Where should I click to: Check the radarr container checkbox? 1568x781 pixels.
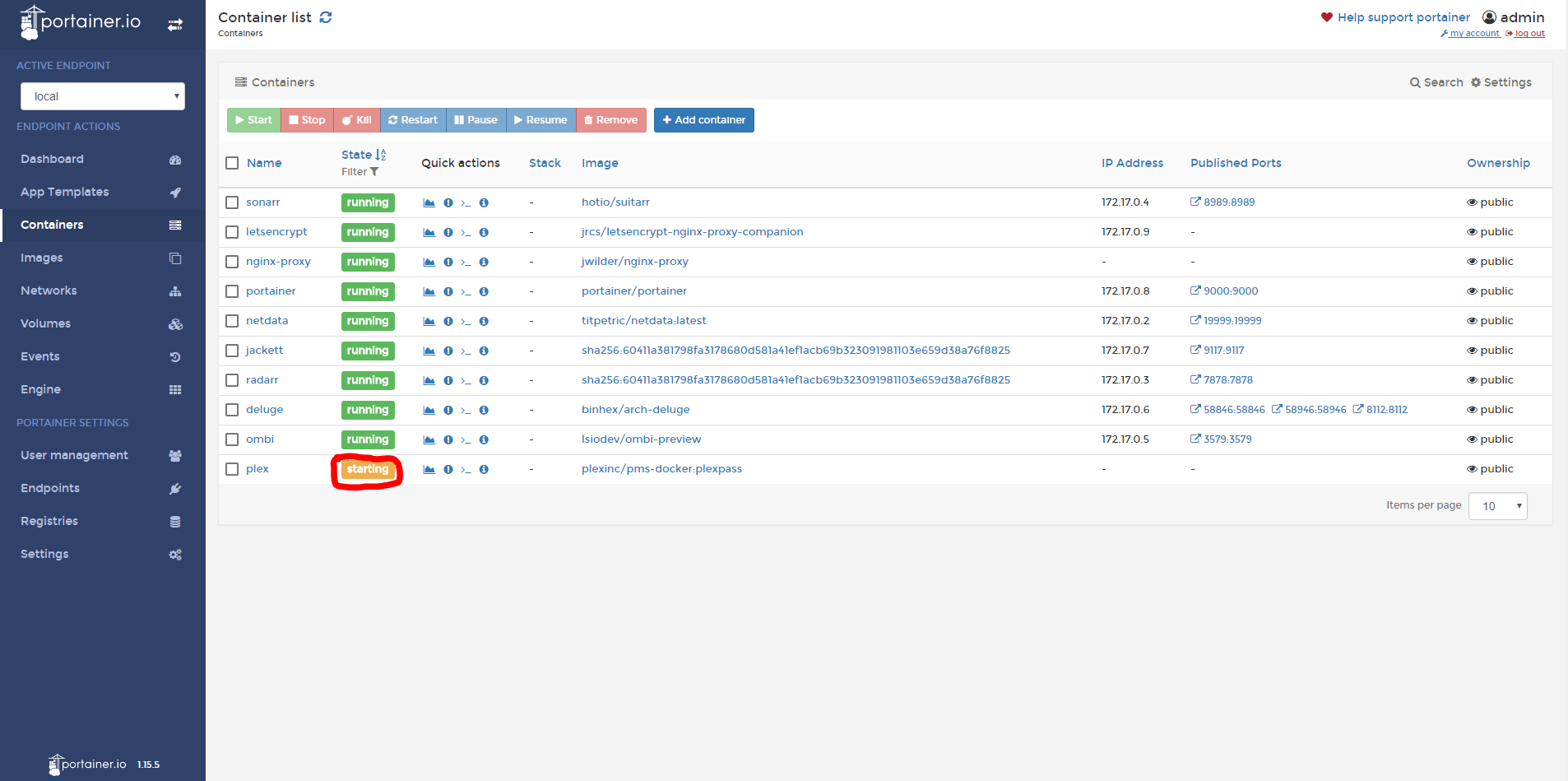(x=232, y=380)
